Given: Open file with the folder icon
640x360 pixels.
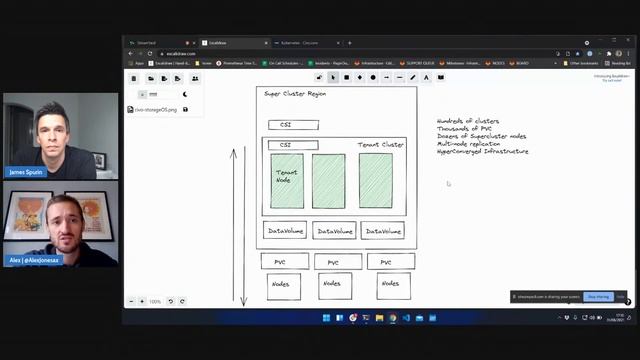Looking at the screenshot, I should 151,78.
